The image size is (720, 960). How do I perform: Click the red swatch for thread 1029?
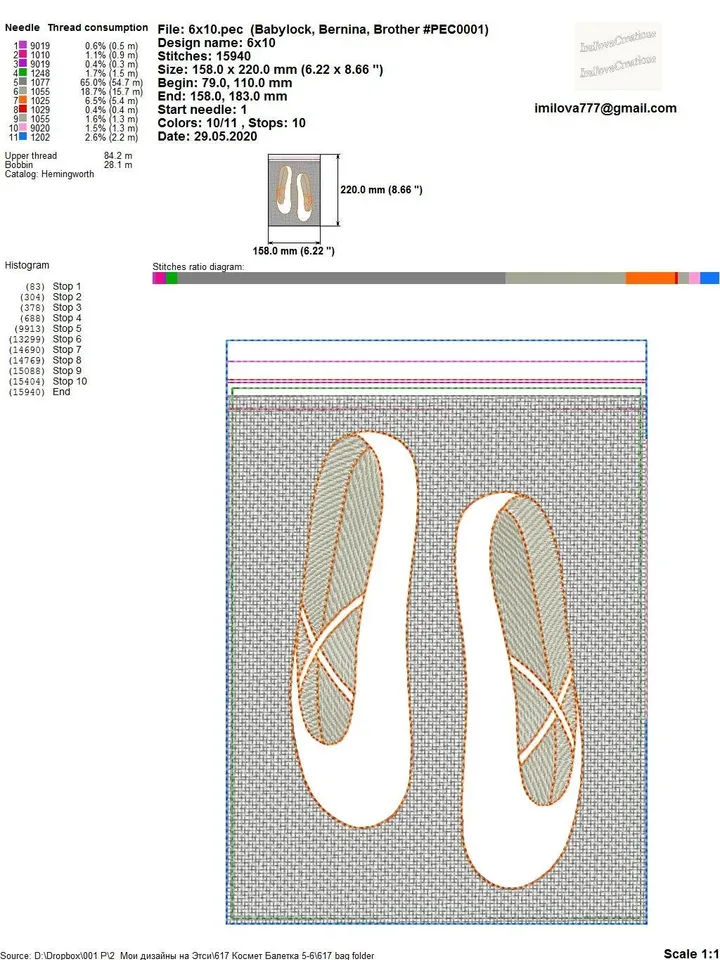click(x=23, y=110)
